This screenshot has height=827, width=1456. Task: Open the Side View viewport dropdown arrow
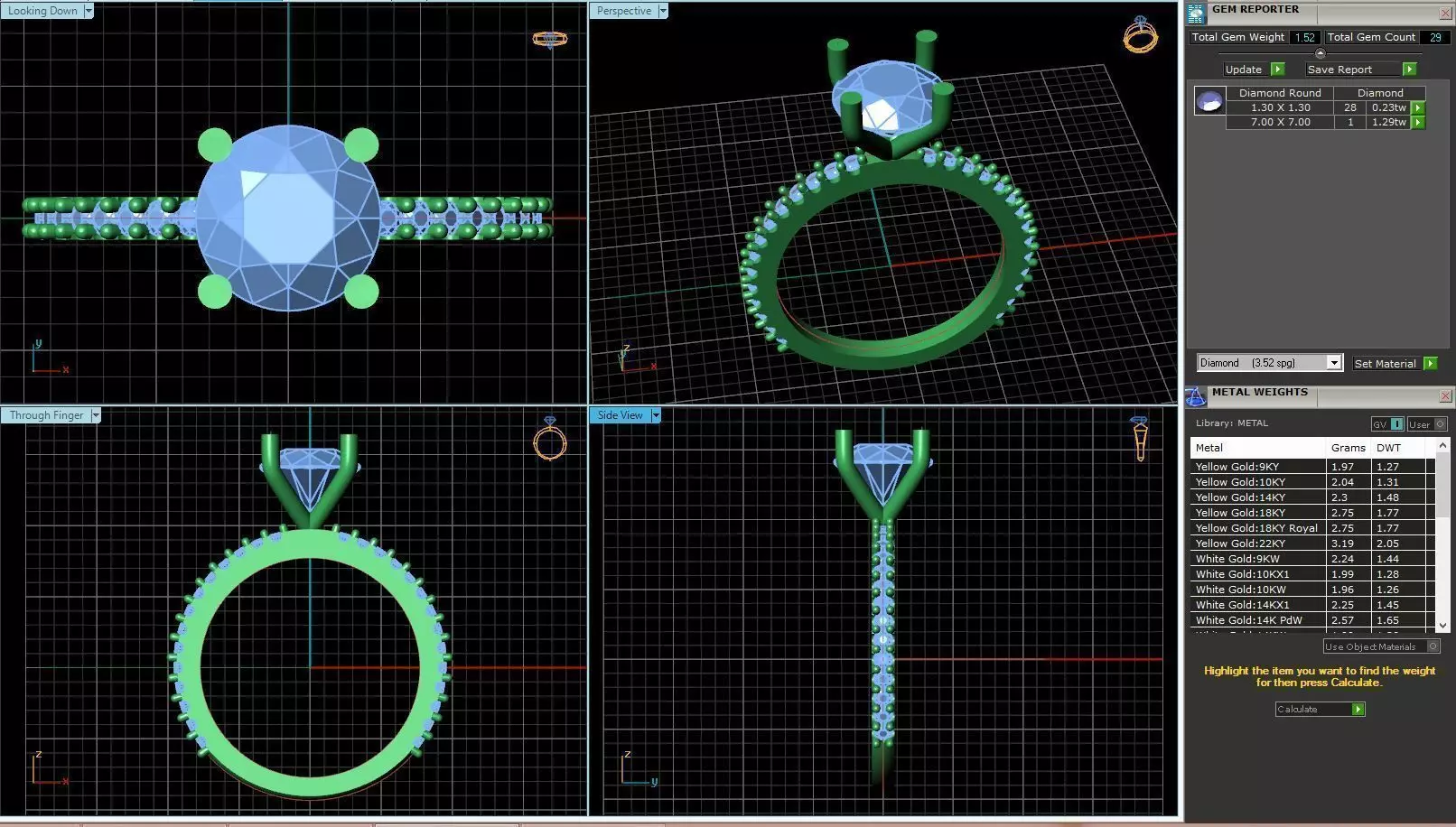point(656,415)
